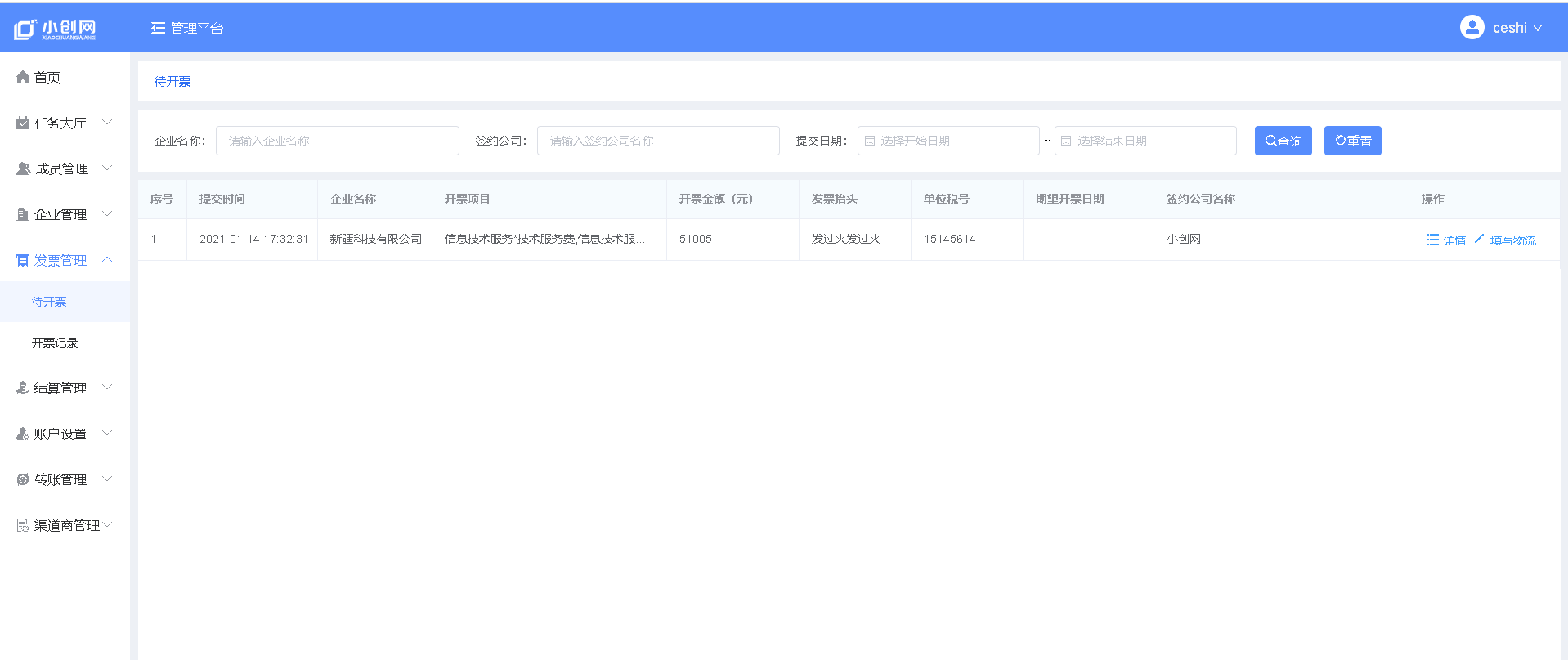Open the ceshi account dropdown arrow
This screenshot has height=660, width=1568.
(1538, 28)
